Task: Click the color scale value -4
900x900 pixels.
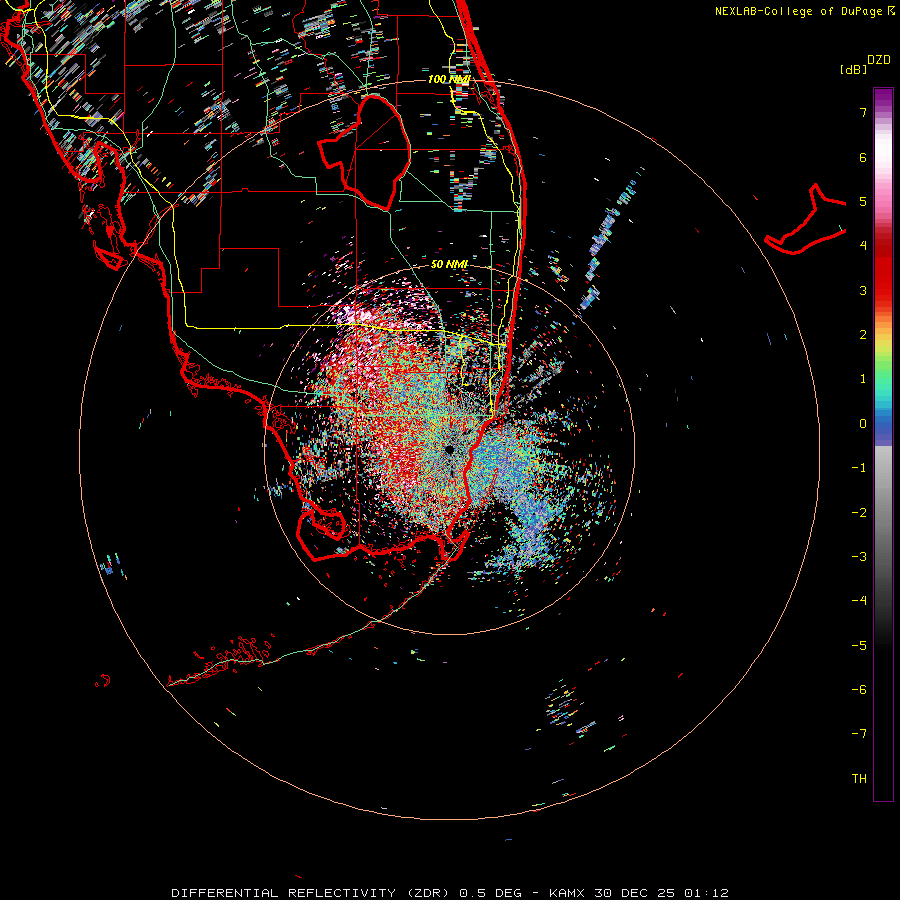Action: pyautogui.click(x=859, y=600)
